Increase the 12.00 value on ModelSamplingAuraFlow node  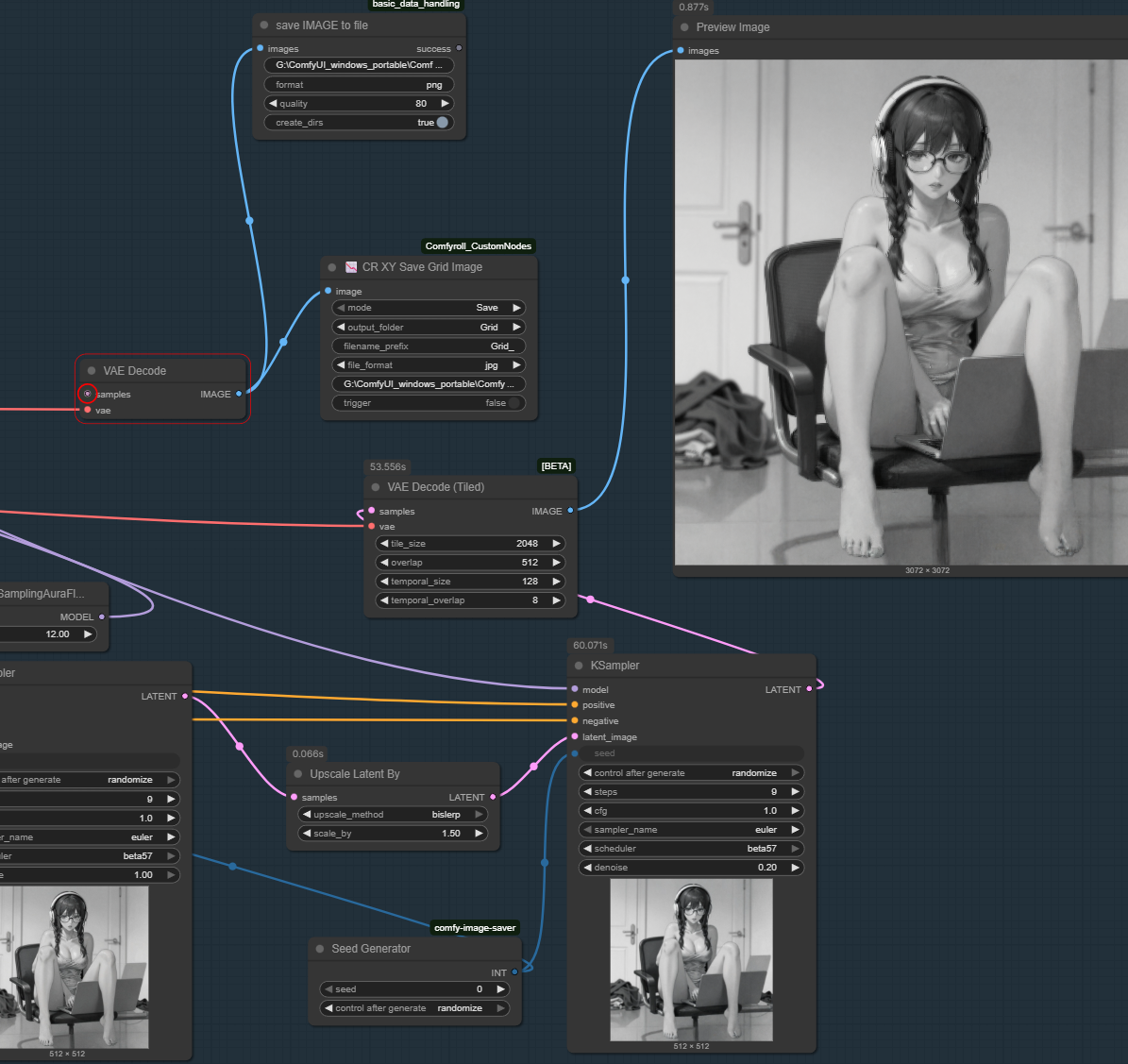point(88,634)
